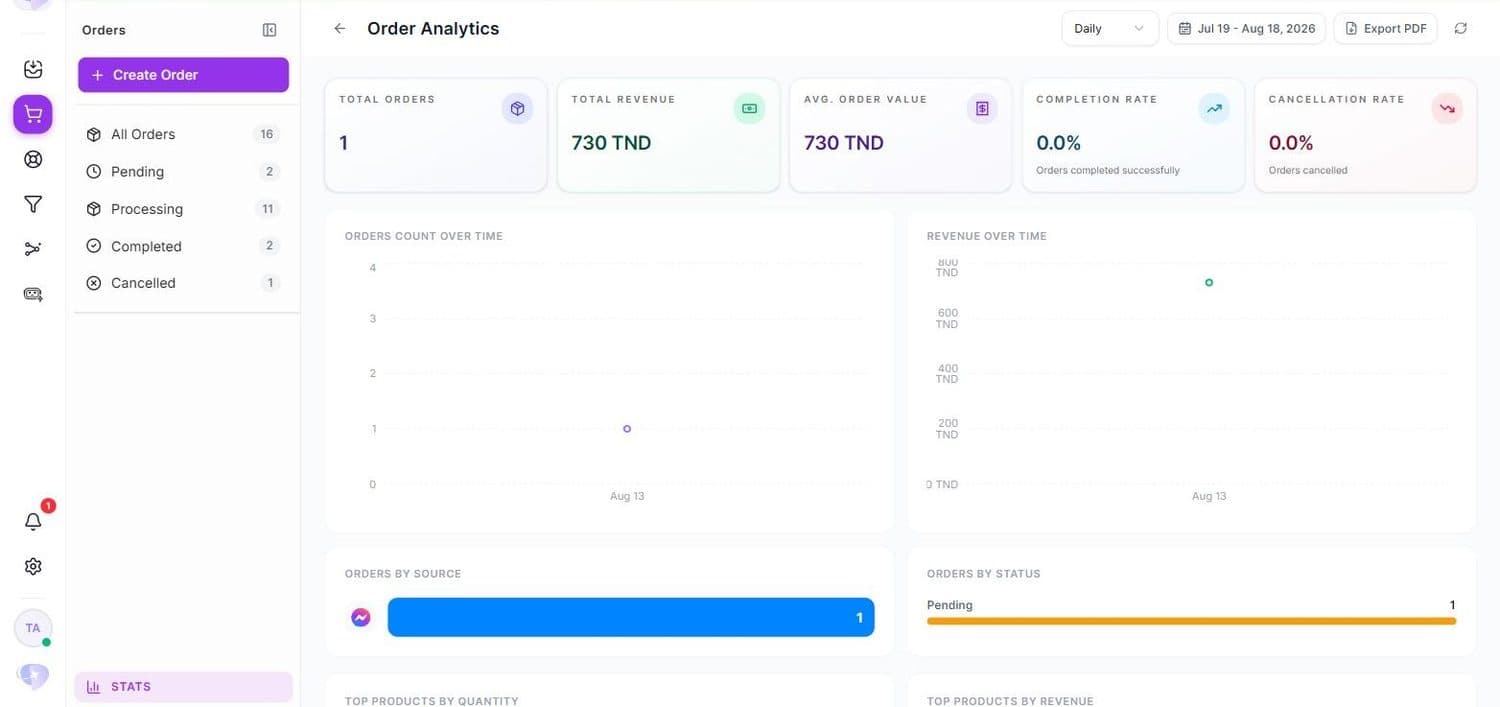Click the Completion Rate 0.0% value
1500x707 pixels.
click(1058, 143)
